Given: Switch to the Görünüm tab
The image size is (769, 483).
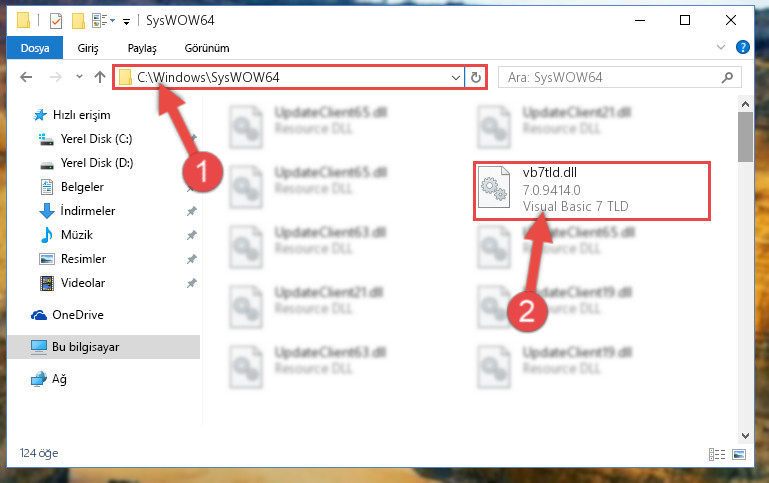Looking at the screenshot, I should [206, 48].
